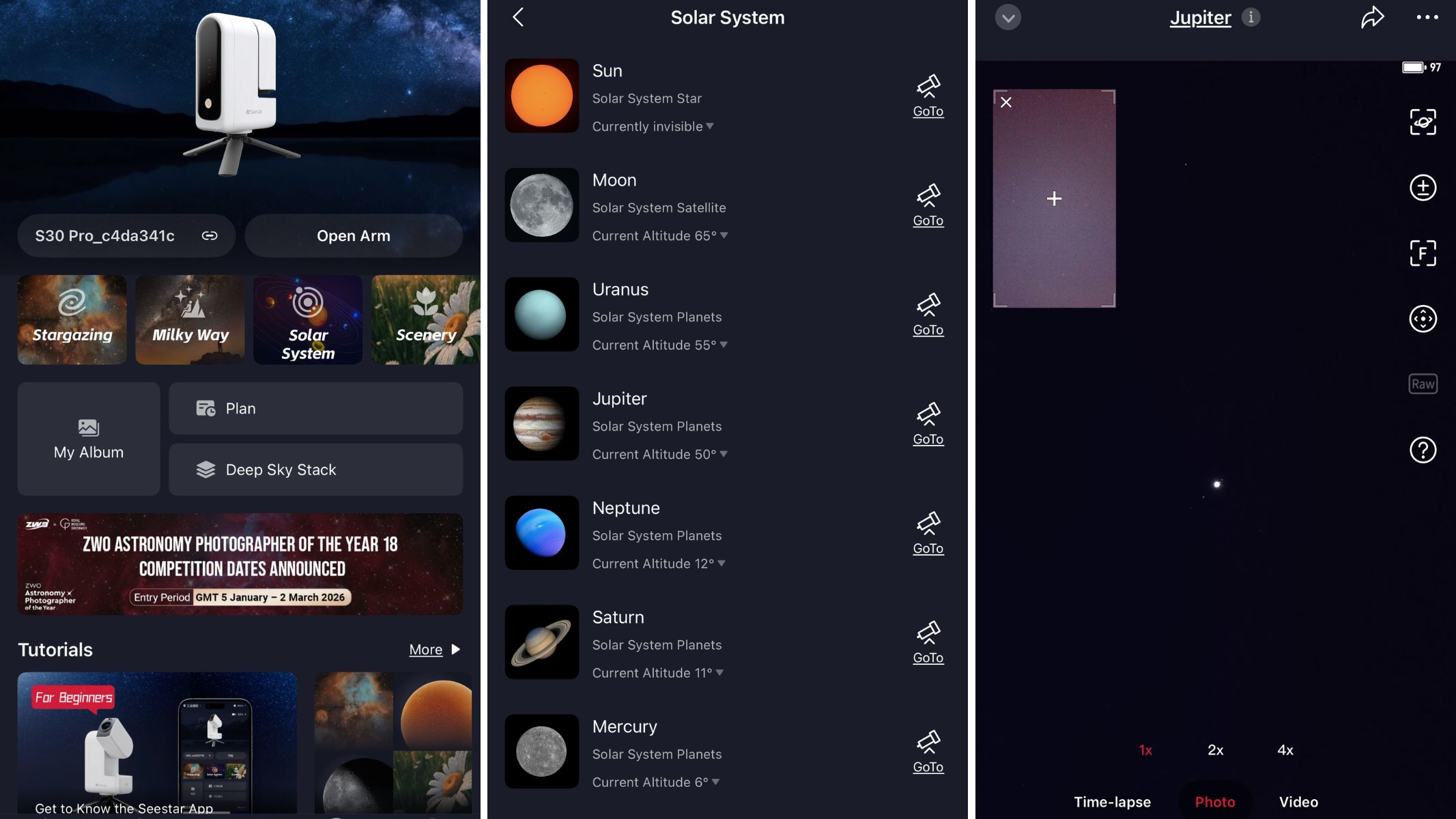Viewport: 1456px width, 819px height.
Task: Collapse the camera view with the down chevron
Action: click(x=1008, y=17)
